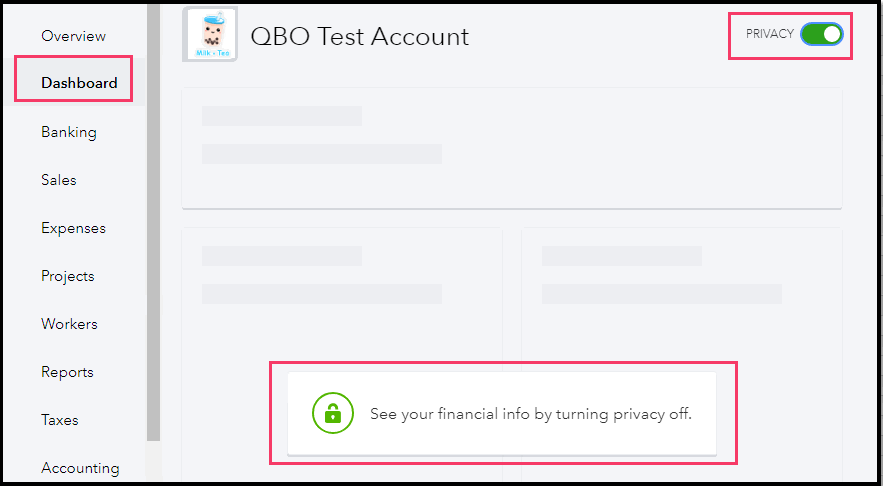Select Workers from the left navigation
This screenshot has width=883, height=486.
pos(69,324)
